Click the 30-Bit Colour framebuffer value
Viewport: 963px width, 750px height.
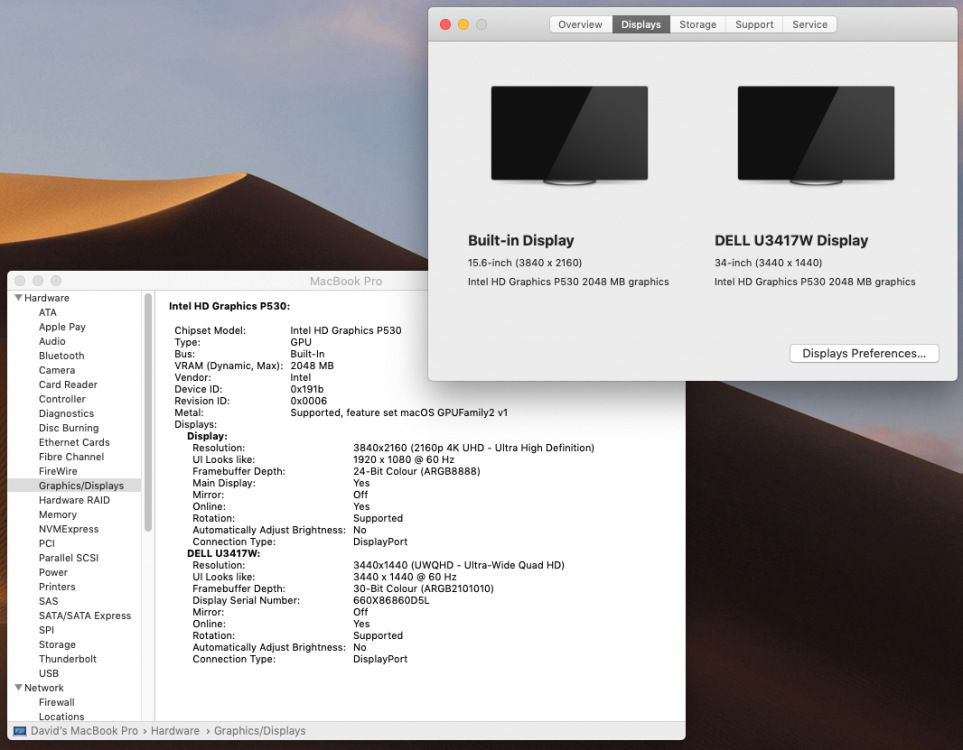(423, 588)
